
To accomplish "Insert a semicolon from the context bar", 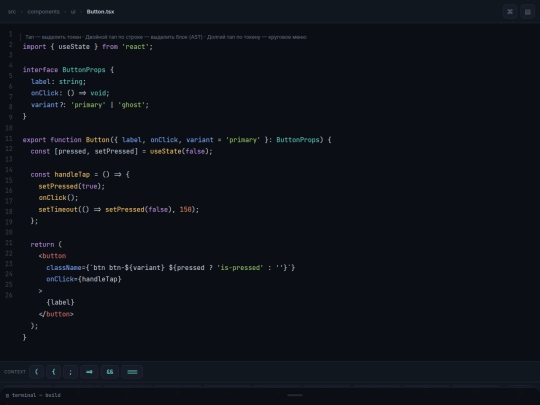I will pyautogui.click(x=70, y=372).
